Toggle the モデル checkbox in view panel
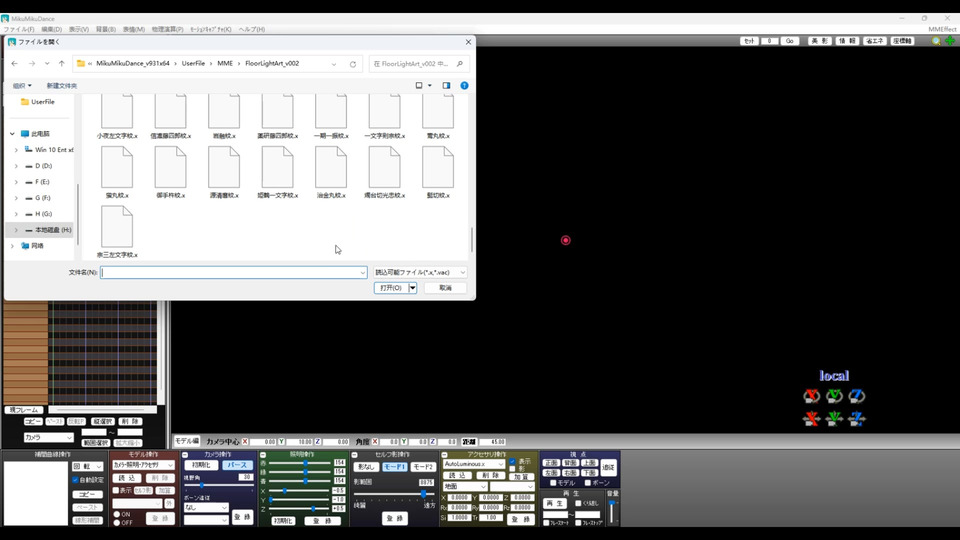 tap(553, 483)
